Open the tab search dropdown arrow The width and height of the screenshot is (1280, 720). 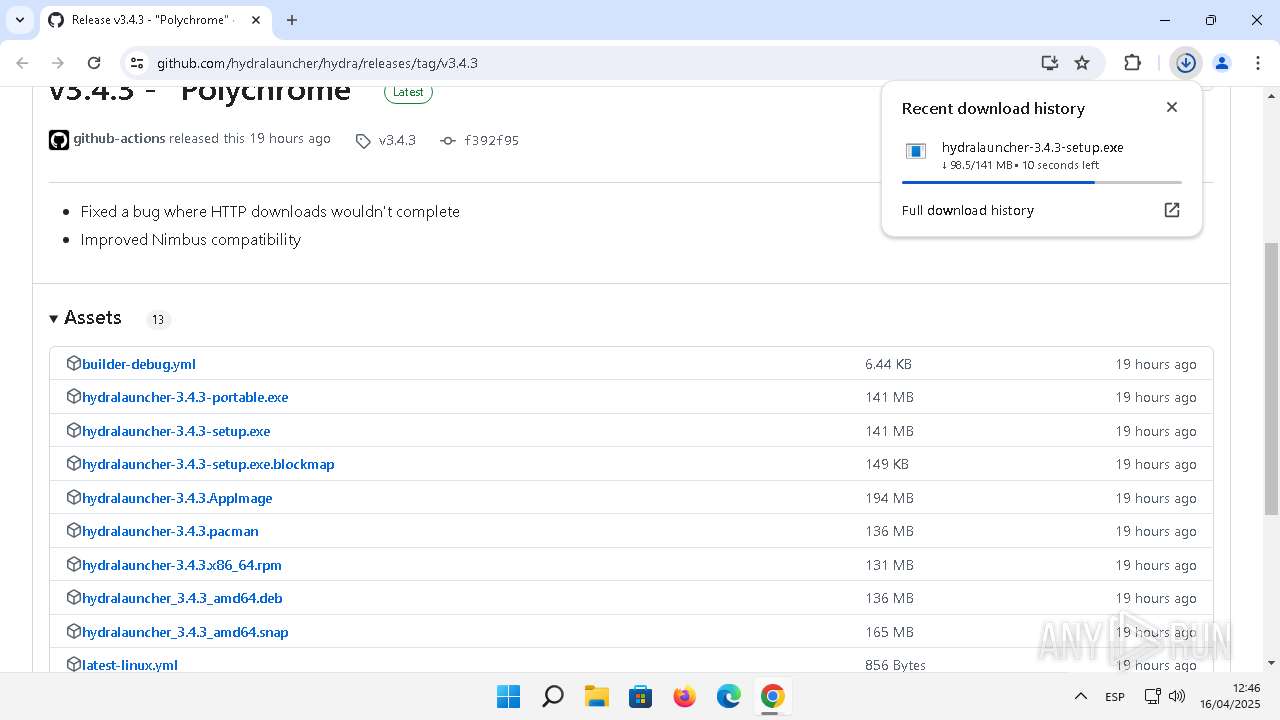[19, 20]
